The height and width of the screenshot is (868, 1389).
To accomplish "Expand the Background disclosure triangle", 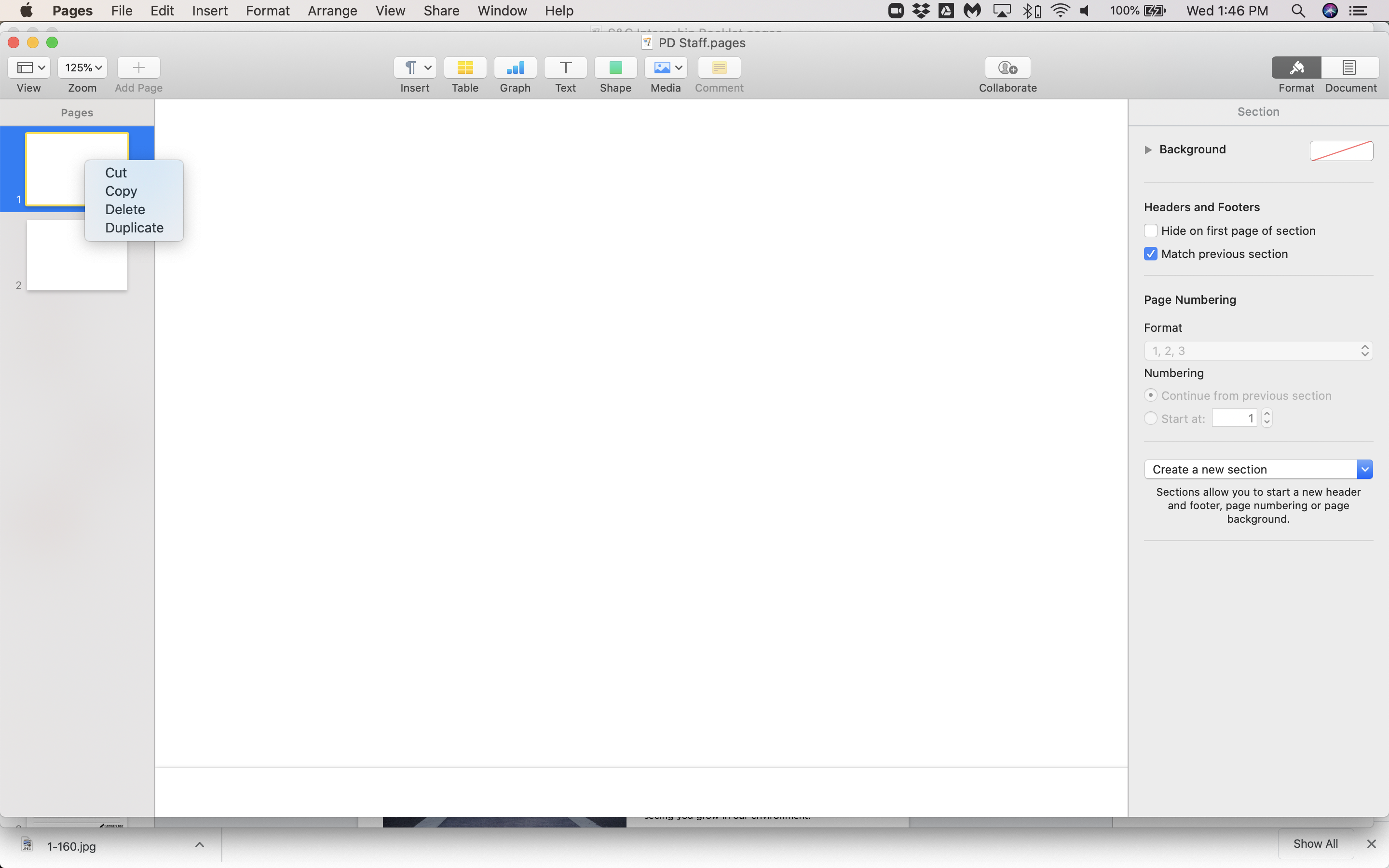I will 1148,150.
